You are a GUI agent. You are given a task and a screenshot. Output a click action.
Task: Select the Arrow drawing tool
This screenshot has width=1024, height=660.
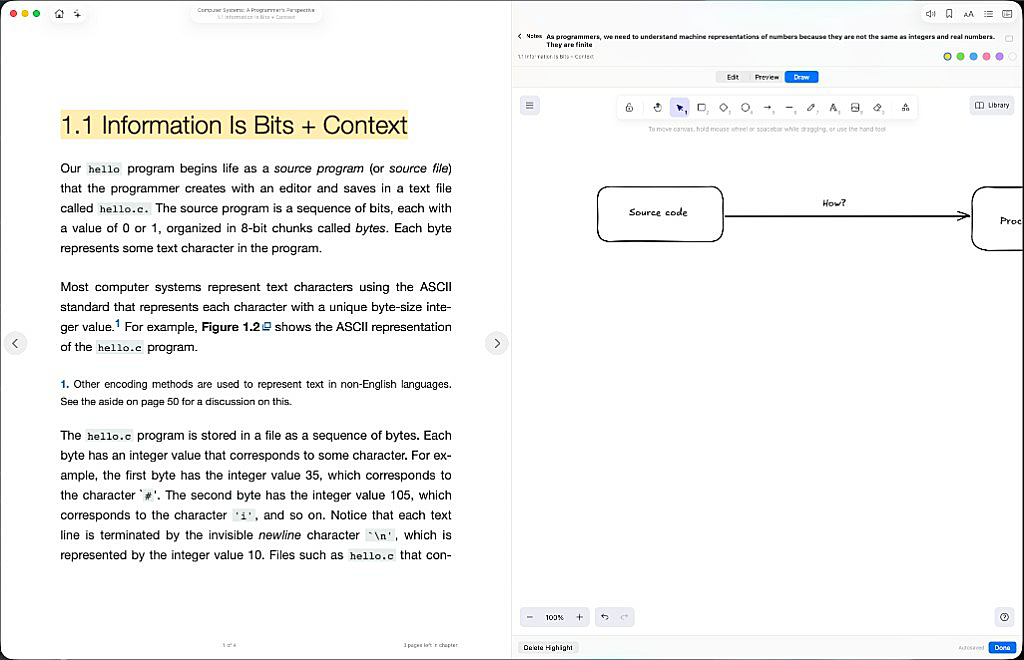pyautogui.click(x=767, y=108)
